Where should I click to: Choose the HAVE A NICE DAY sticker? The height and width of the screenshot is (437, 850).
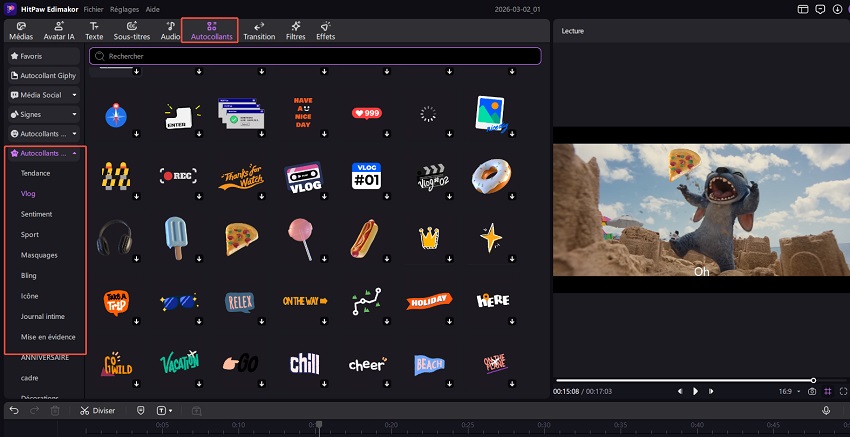[303, 113]
